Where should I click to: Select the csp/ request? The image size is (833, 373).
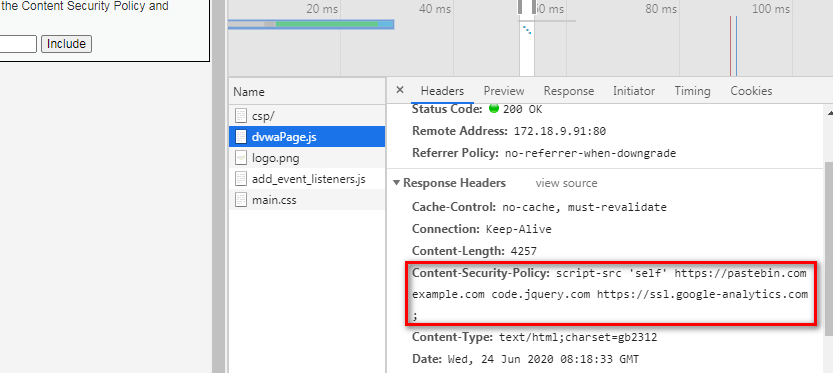click(307, 116)
